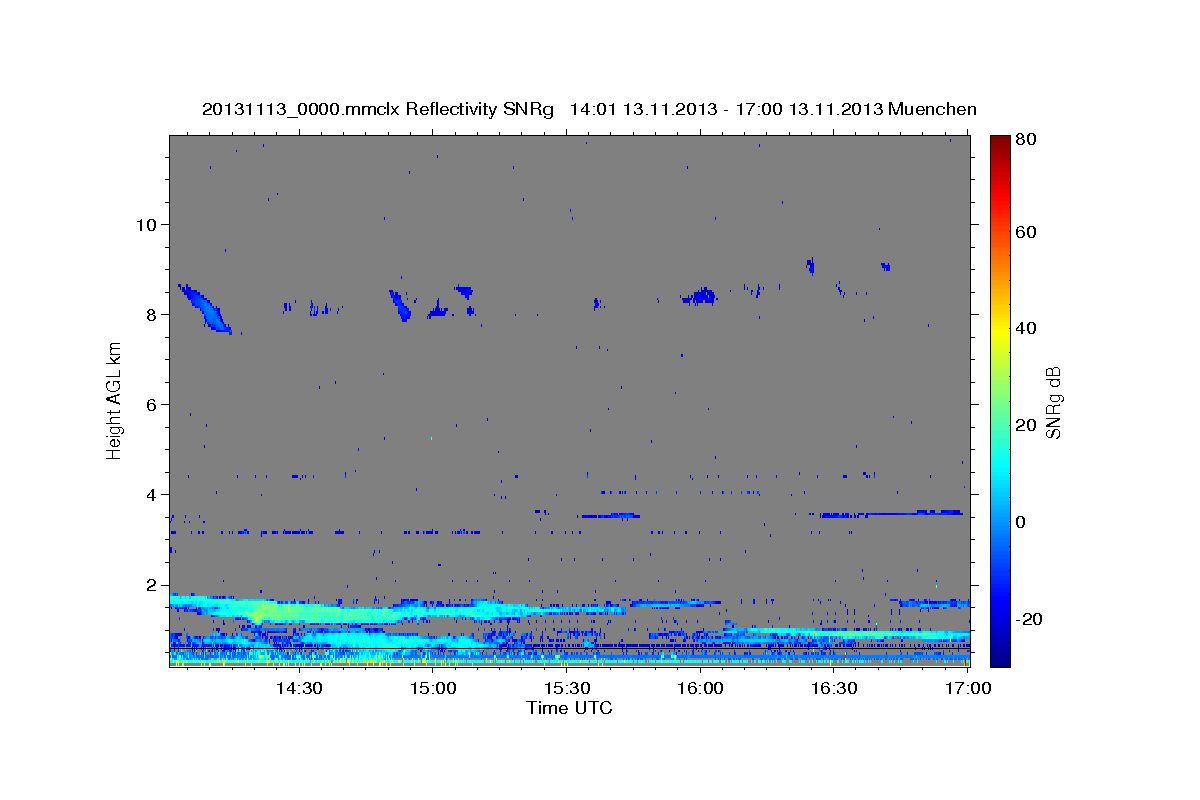Image resolution: width=1200 pixels, height=800 pixels.
Task: Click the height tick label 4
Action: (x=150, y=494)
